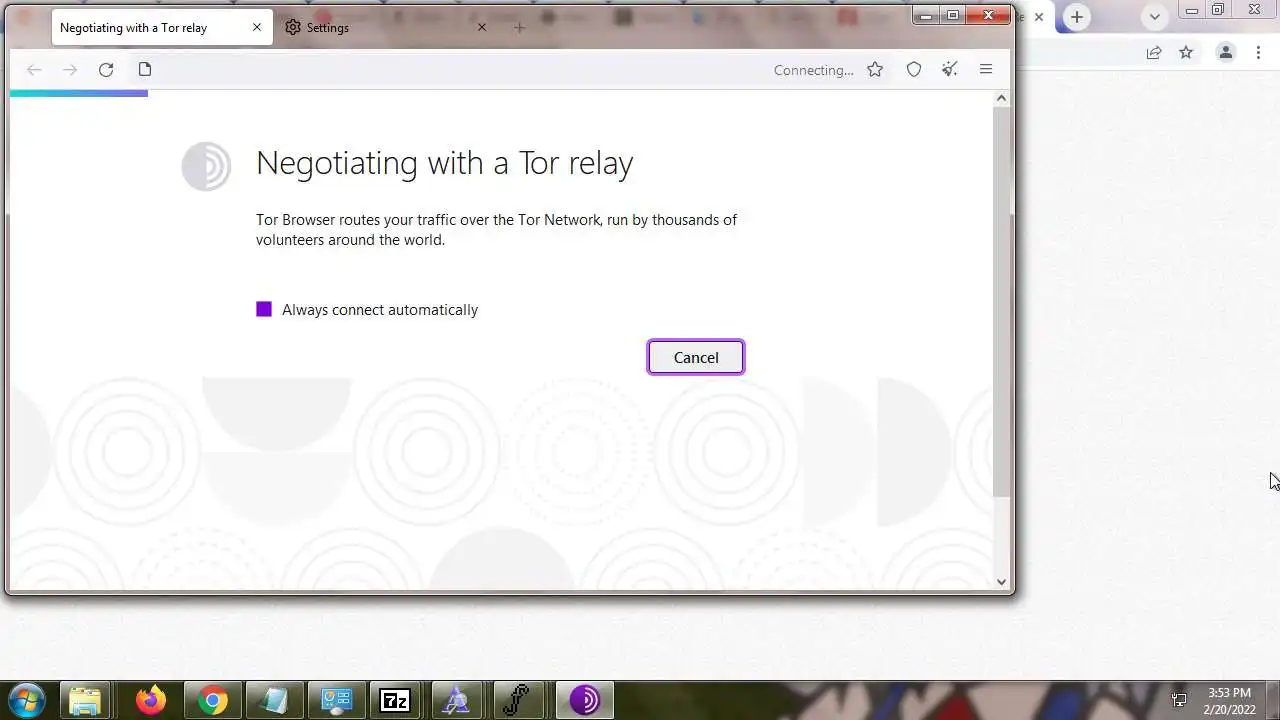This screenshot has height=720, width=1280.
Task: Switch to Tor Browser taskbar icon
Action: click(x=585, y=700)
